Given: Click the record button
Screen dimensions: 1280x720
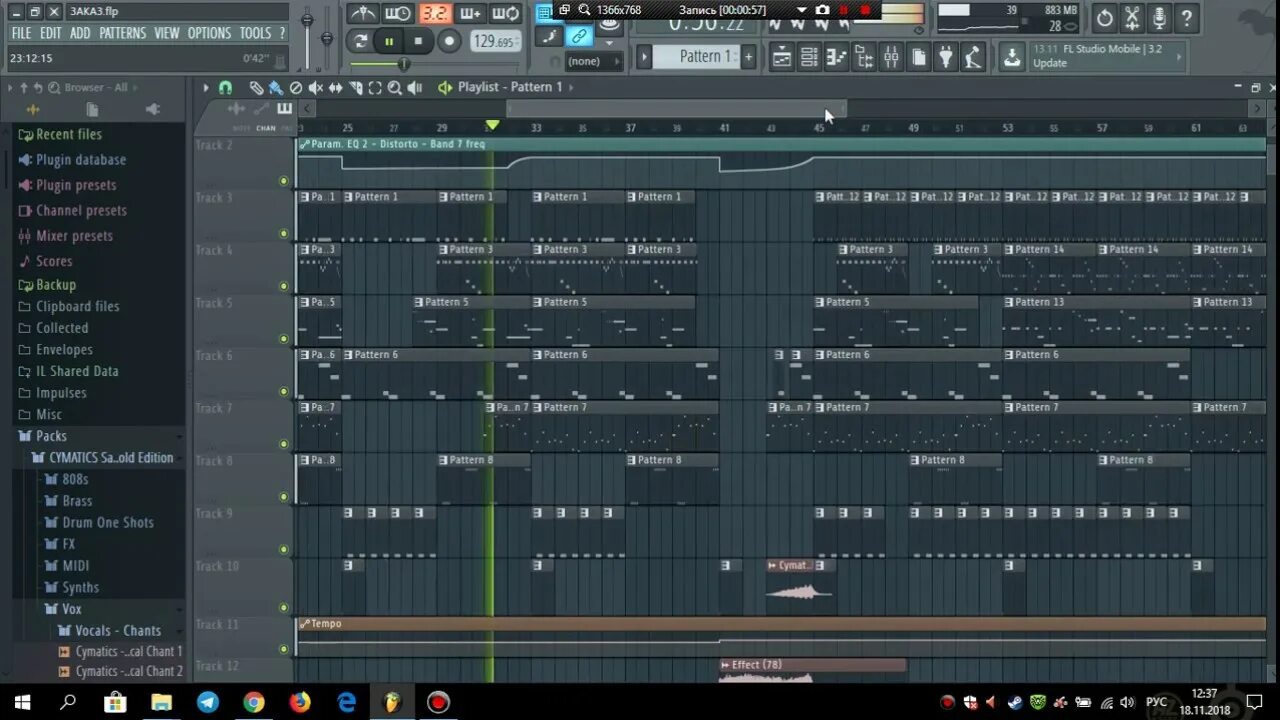Looking at the screenshot, I should click(x=449, y=41).
